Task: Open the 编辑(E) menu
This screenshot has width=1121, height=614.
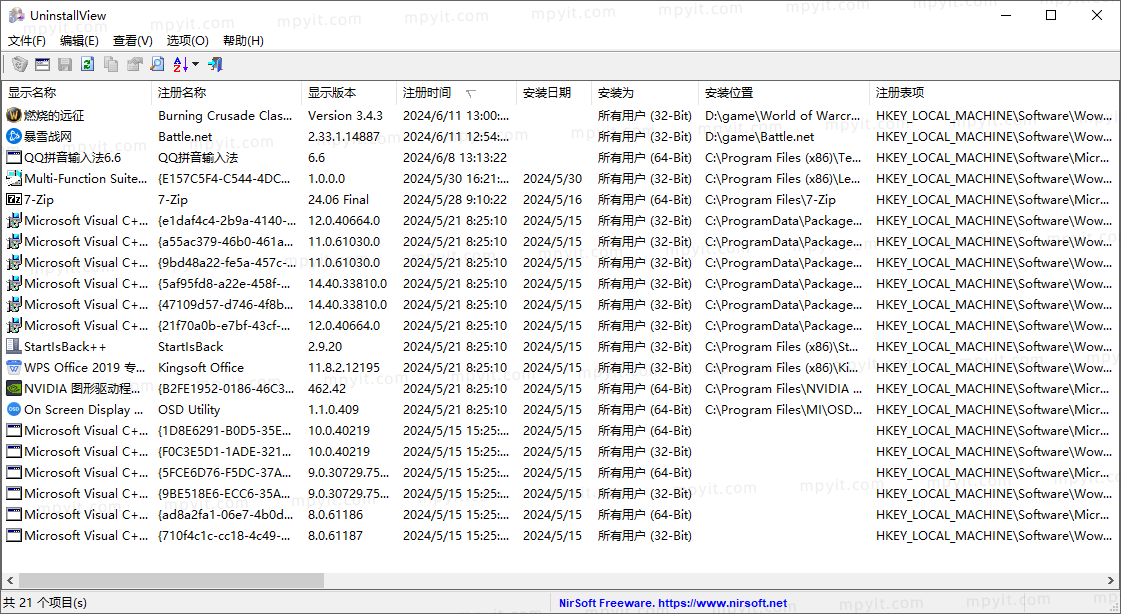Action: point(79,41)
